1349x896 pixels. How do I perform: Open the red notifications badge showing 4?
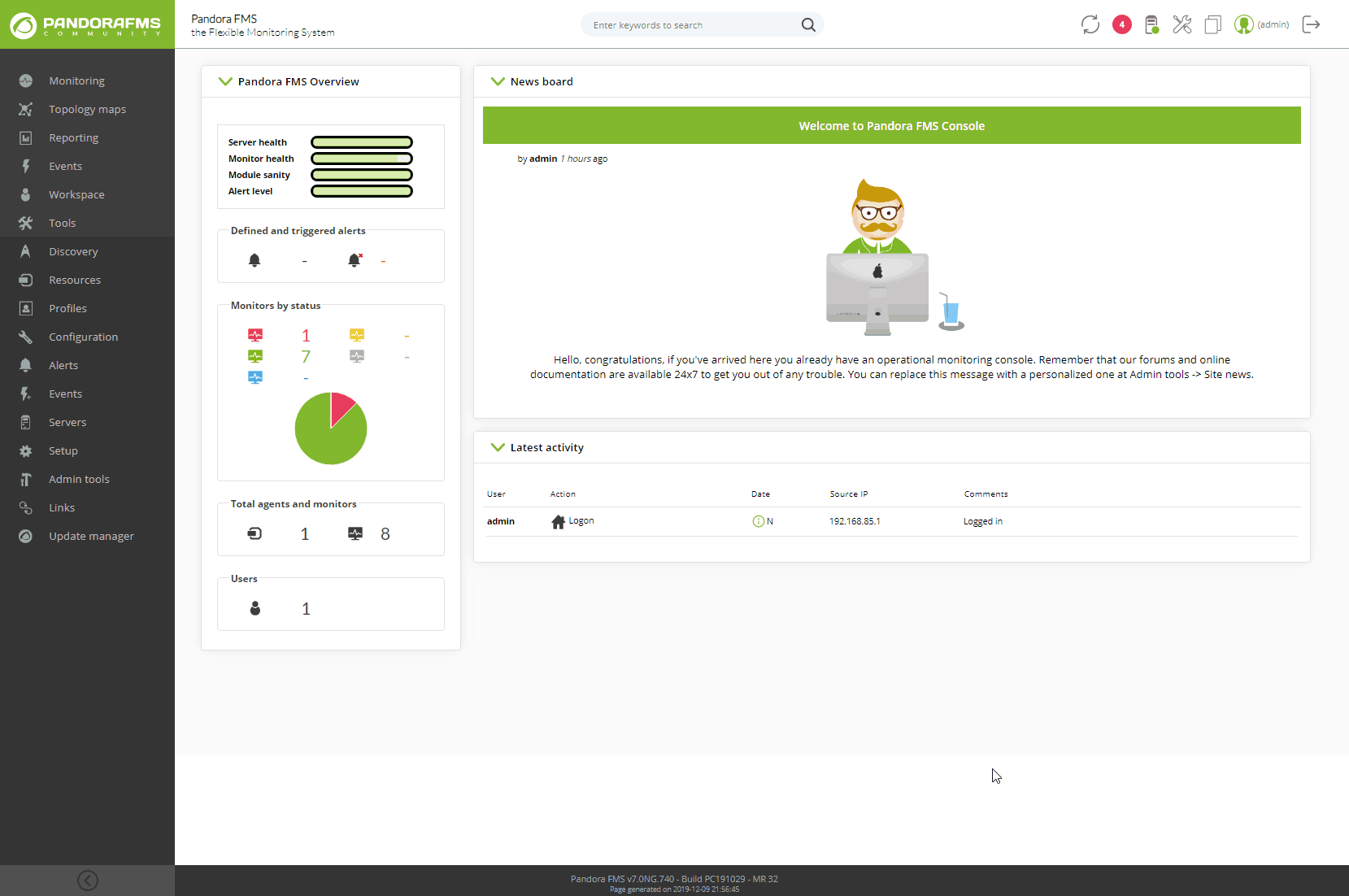1122,24
